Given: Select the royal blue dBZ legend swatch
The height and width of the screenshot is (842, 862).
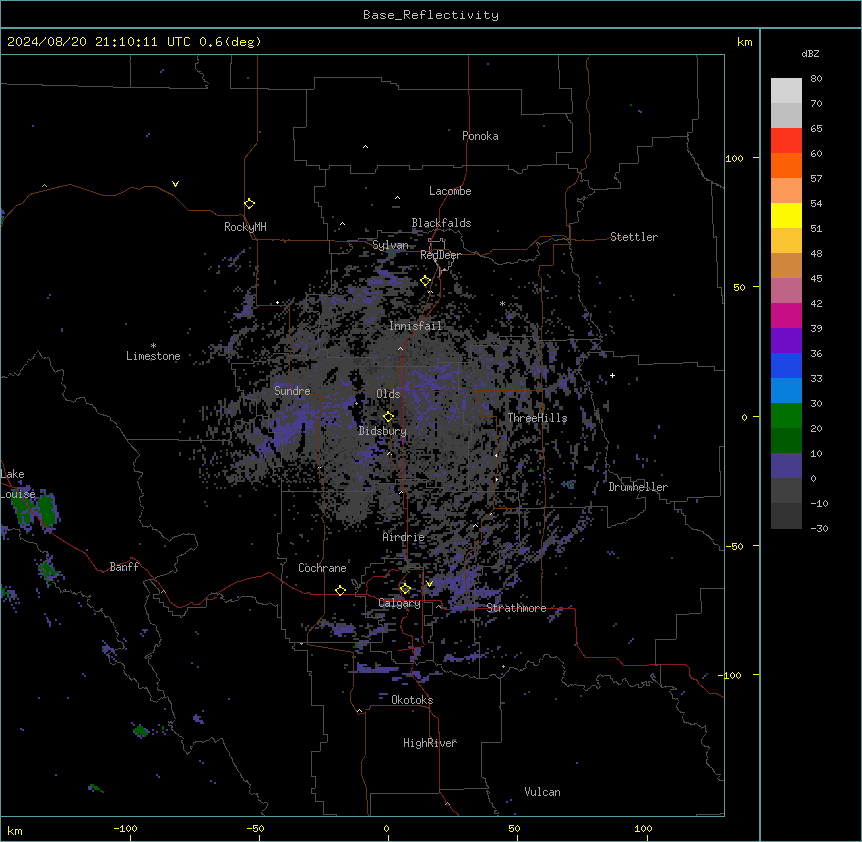Looking at the screenshot, I should point(786,365).
